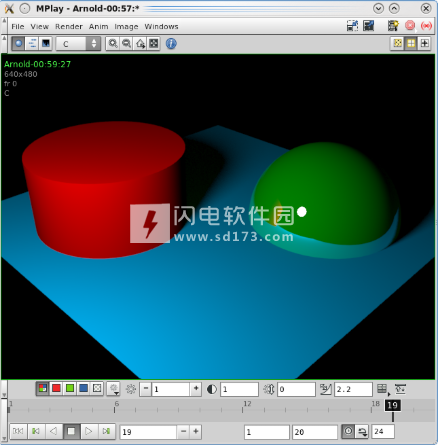The width and height of the screenshot is (440, 446).
Task: Click the adaptive gamma icon
Action: pyautogui.click(x=325, y=389)
